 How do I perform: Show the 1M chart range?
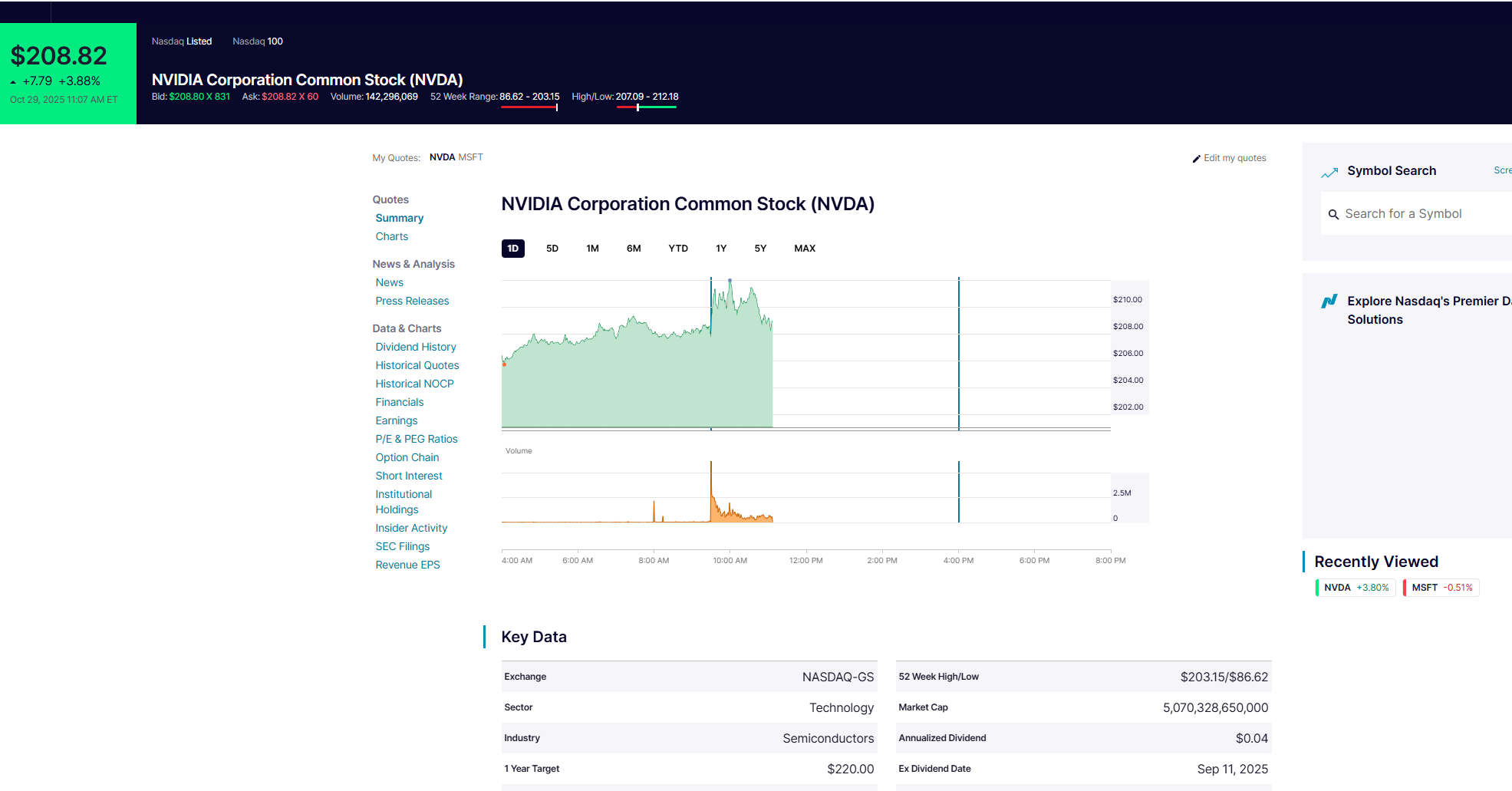[x=592, y=249]
